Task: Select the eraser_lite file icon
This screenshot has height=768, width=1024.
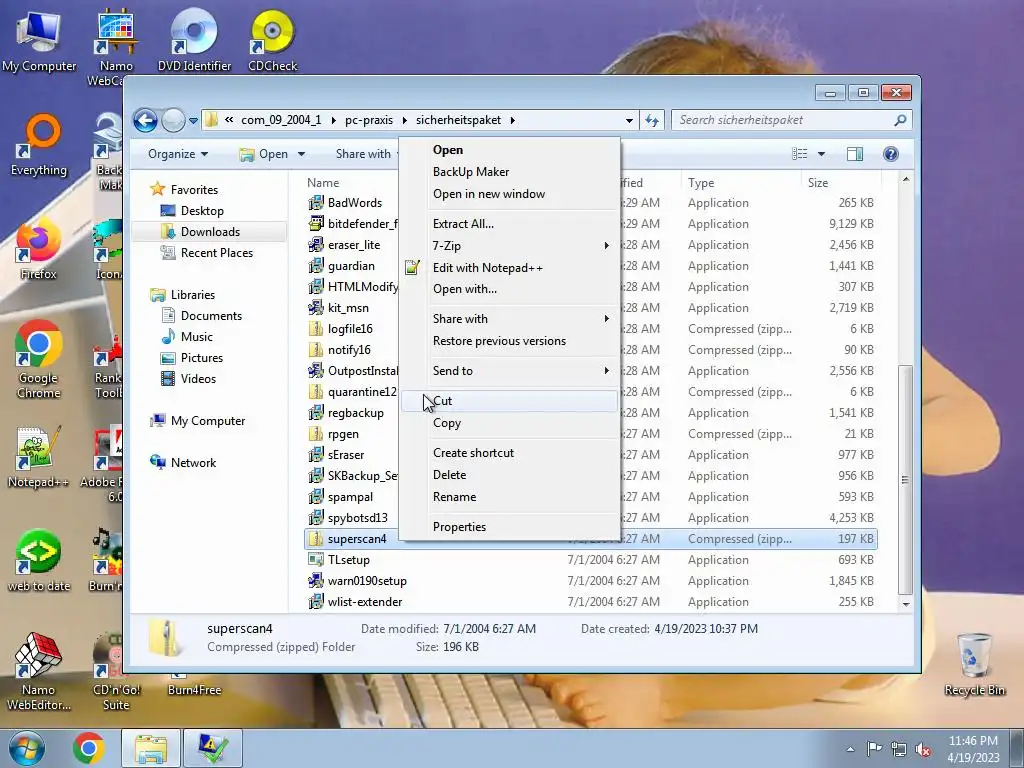Action: click(316, 245)
